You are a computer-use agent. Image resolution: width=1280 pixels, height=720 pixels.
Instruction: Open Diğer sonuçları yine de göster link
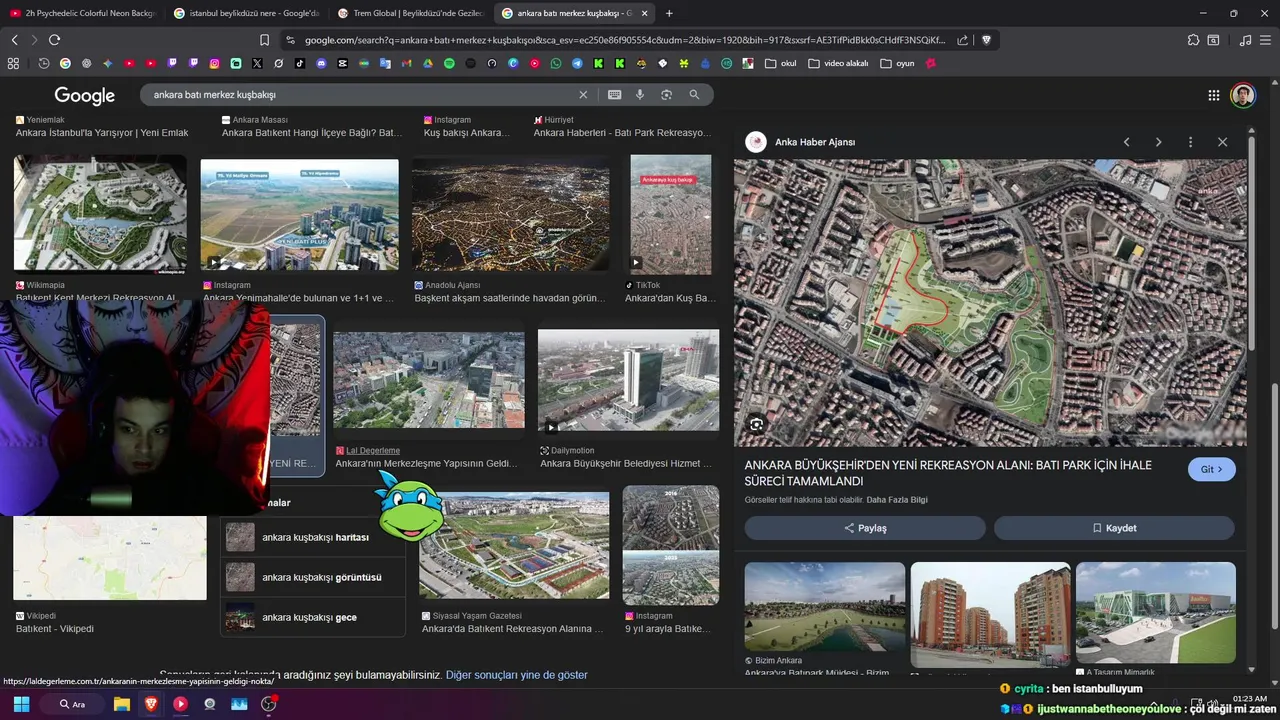(x=516, y=675)
